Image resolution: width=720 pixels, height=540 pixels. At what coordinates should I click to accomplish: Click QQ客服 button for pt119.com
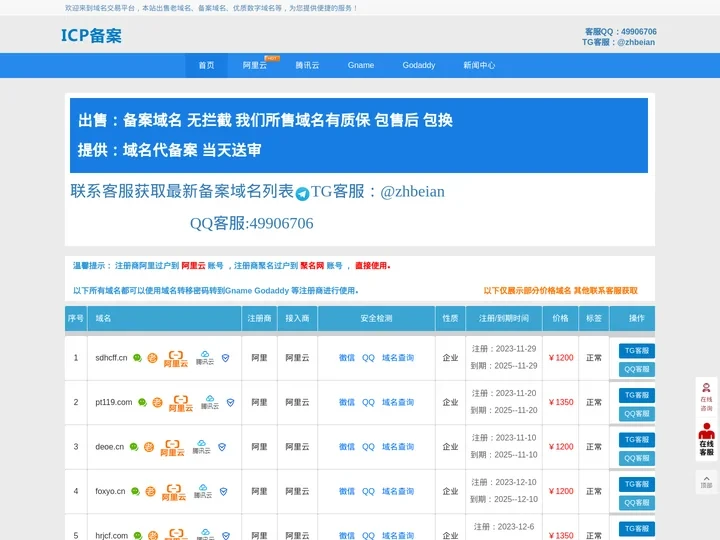pos(636,414)
